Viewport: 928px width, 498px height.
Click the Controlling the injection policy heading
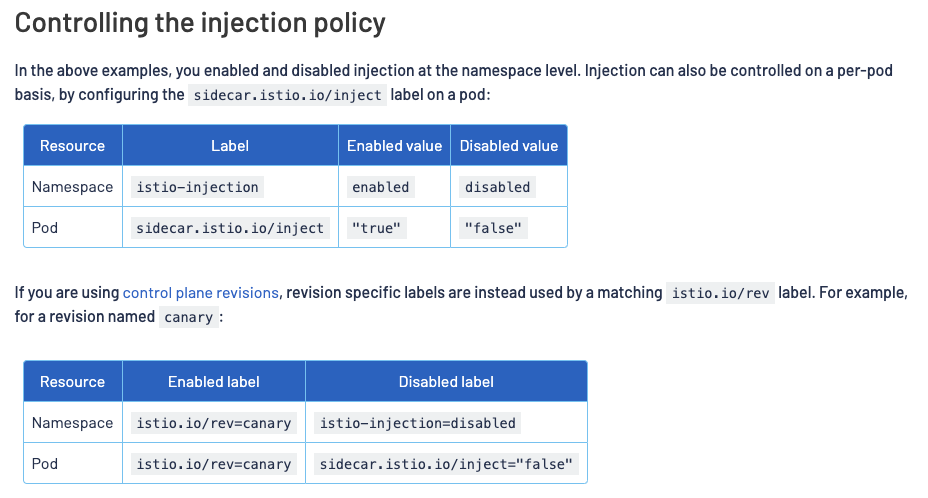(x=200, y=23)
